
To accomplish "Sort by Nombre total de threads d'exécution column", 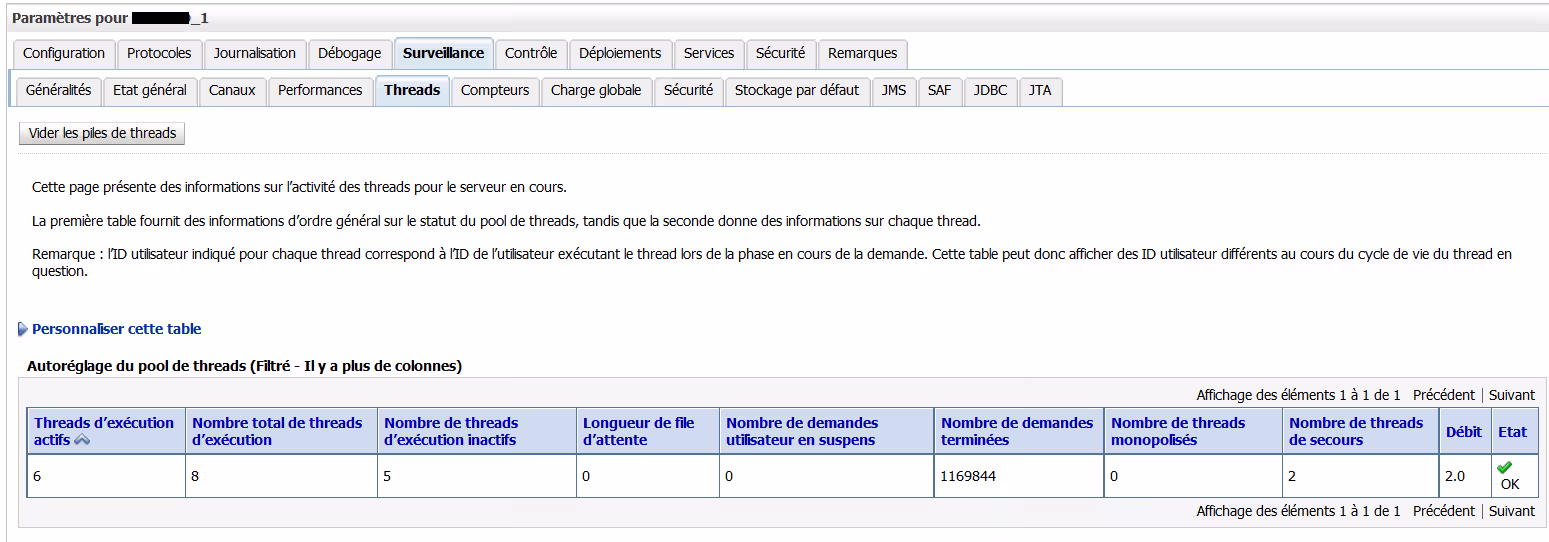I will tap(277, 431).
